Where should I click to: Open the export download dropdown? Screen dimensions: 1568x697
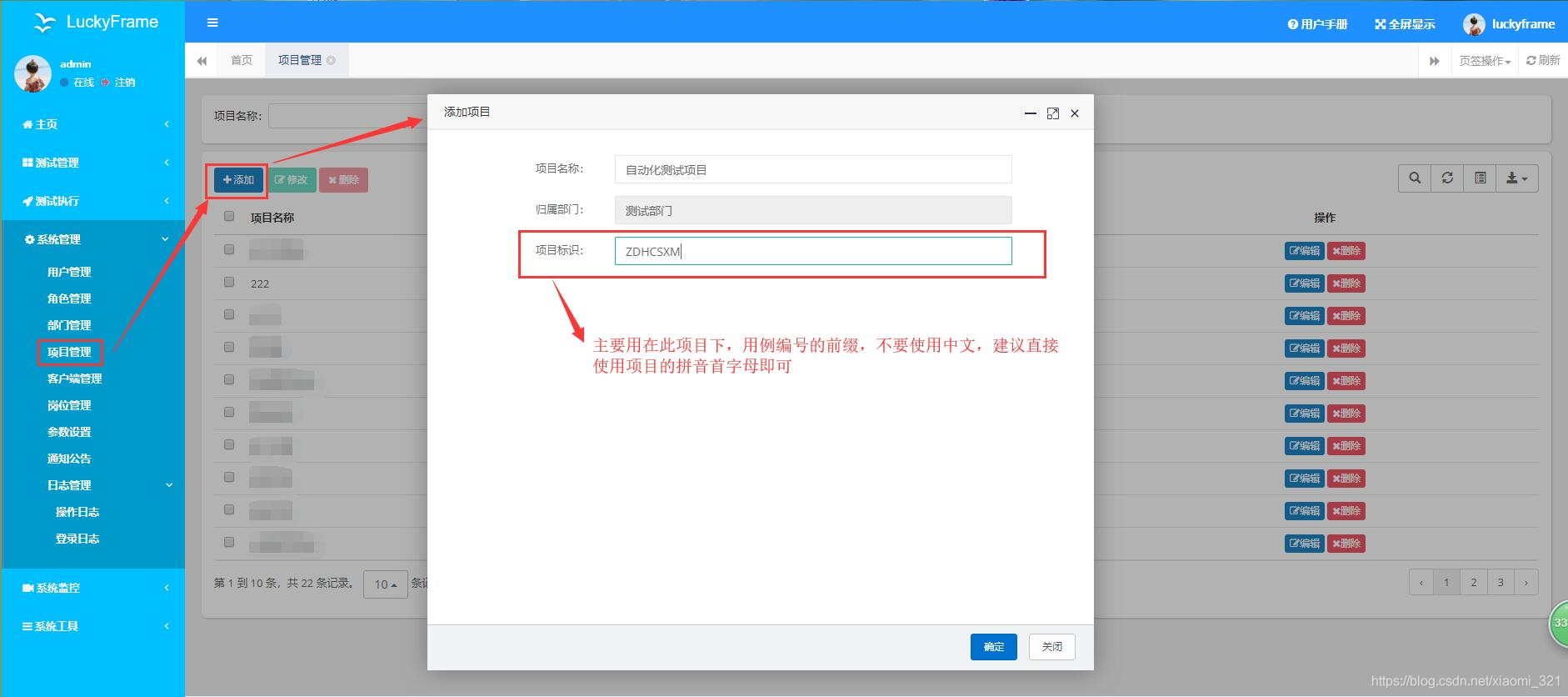1517,178
